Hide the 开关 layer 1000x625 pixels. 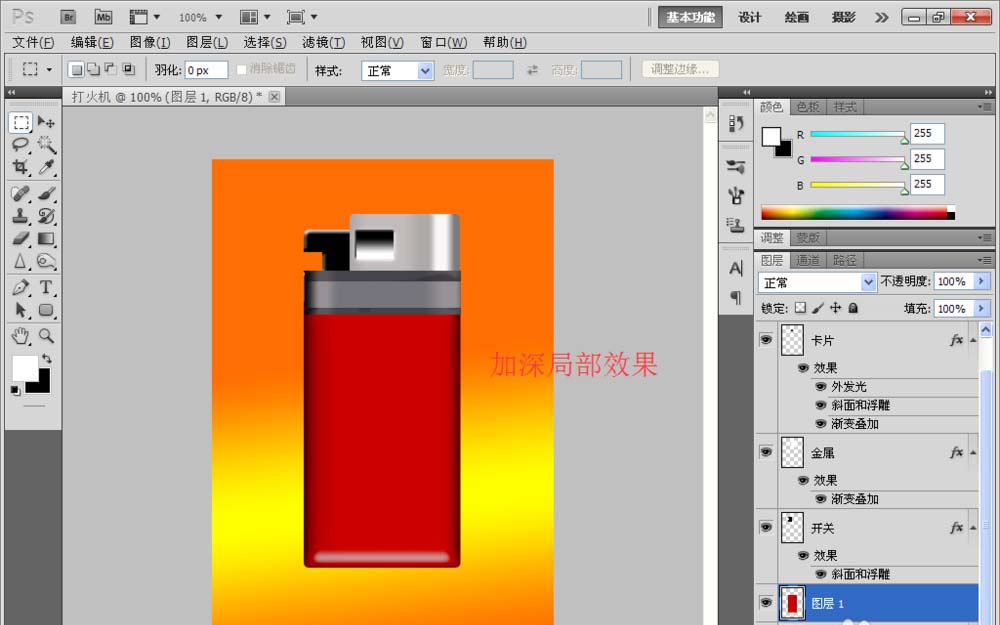click(x=765, y=528)
